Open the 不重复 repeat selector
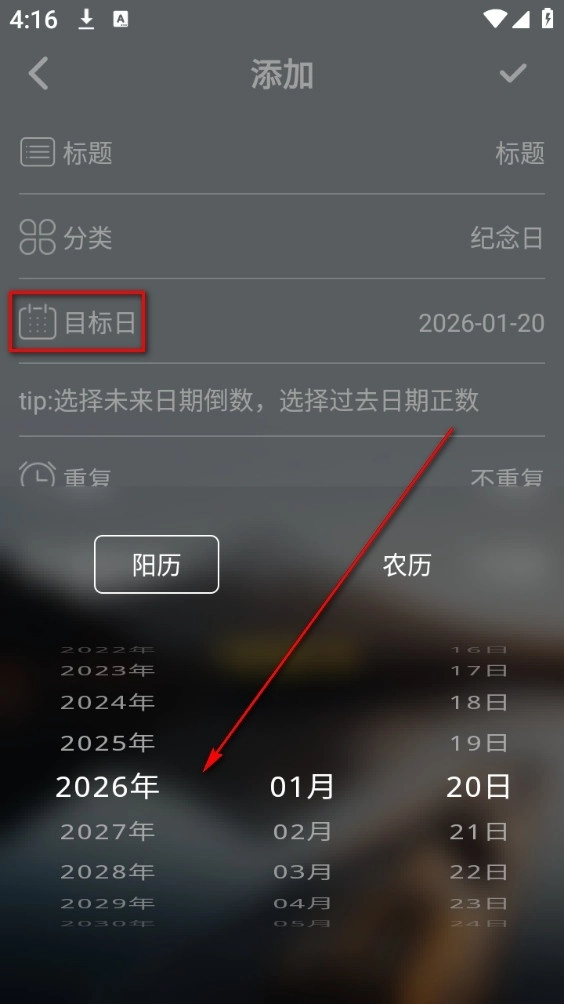Viewport: 564px width, 1004px height. [506, 476]
